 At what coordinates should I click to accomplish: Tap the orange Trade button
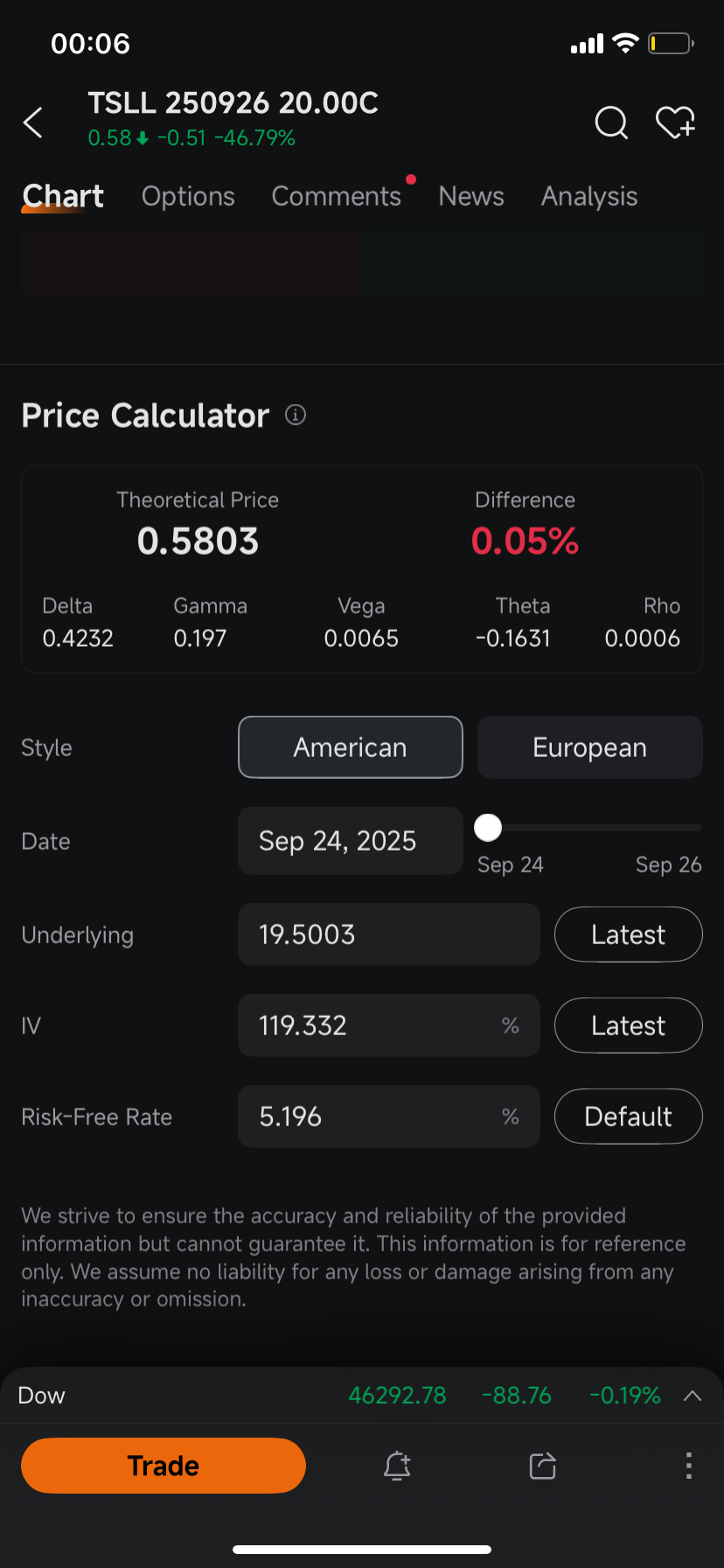click(x=164, y=1466)
